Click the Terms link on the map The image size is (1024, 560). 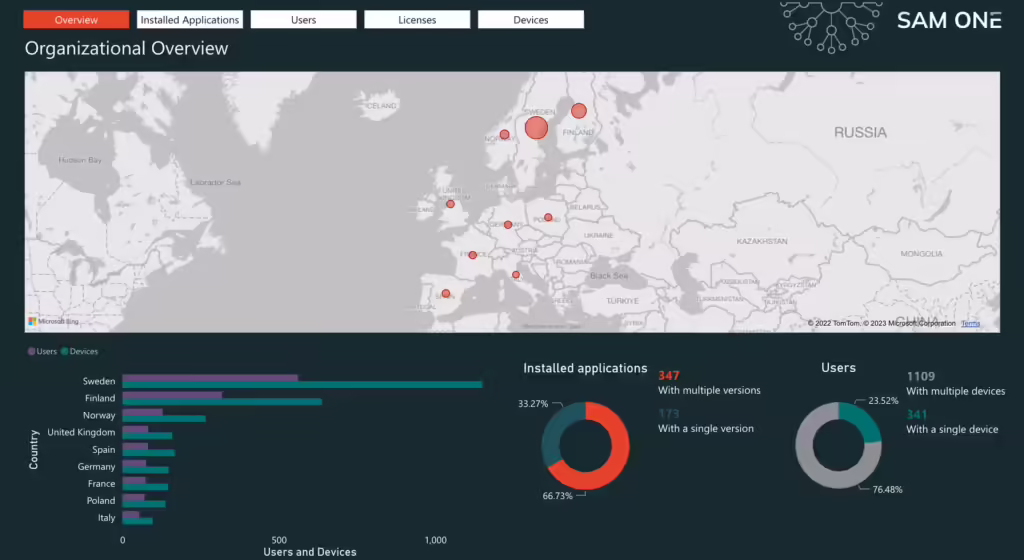click(970, 324)
